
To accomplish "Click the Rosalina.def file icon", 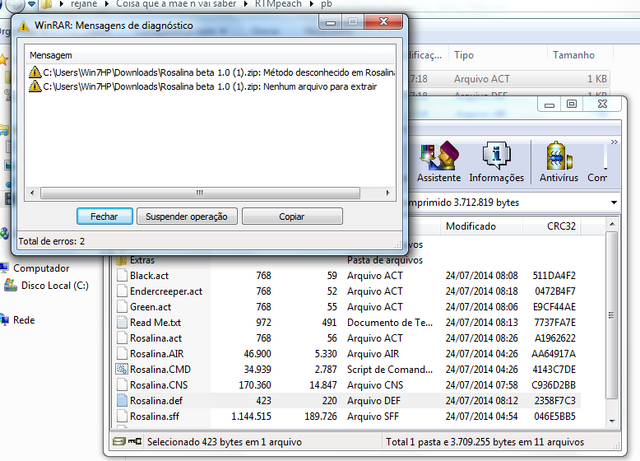I will point(122,401).
